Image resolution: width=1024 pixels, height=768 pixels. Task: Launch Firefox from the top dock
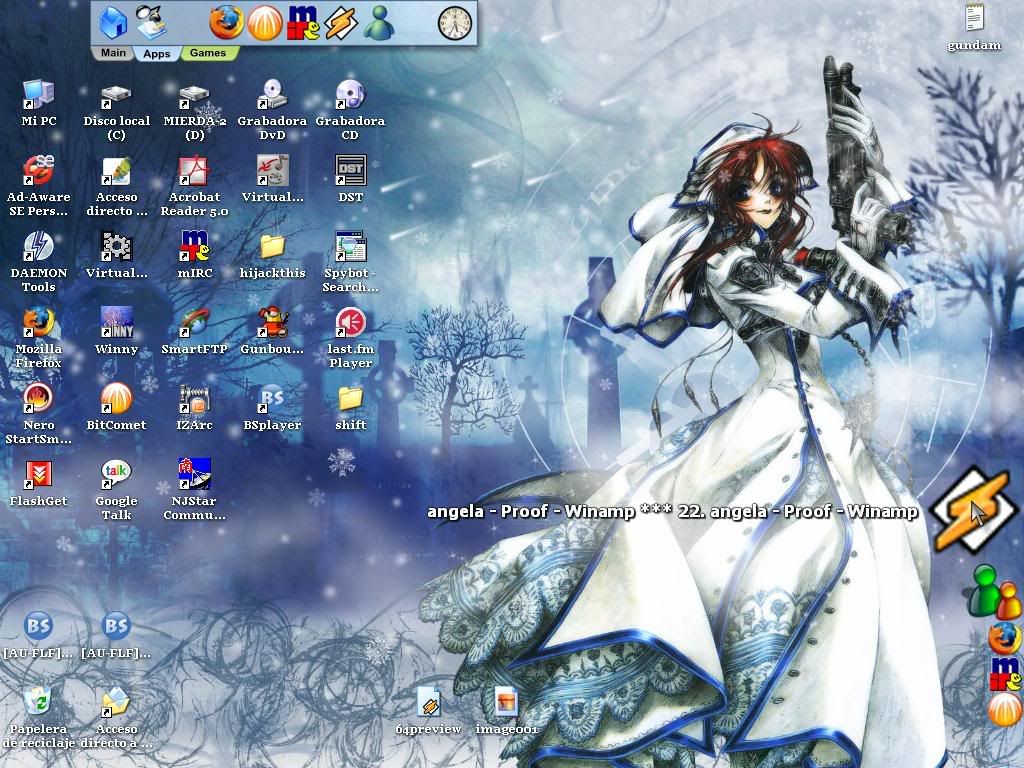(x=226, y=22)
